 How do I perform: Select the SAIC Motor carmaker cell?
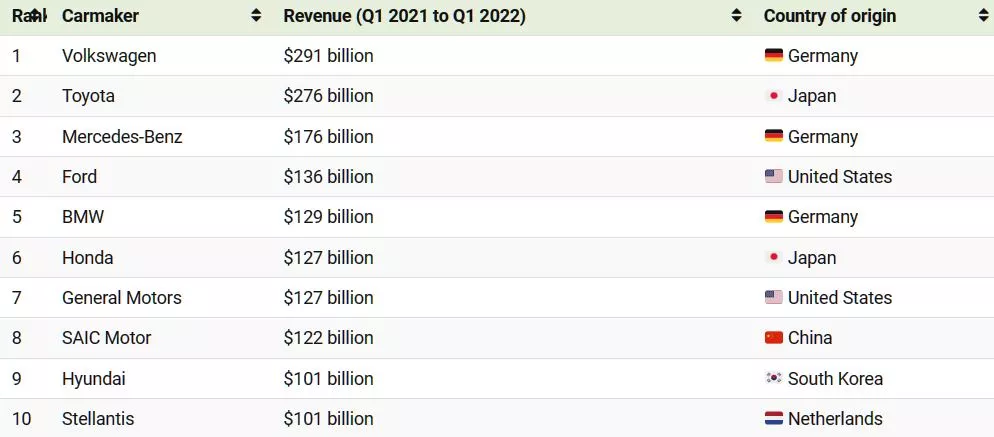[x=106, y=337]
